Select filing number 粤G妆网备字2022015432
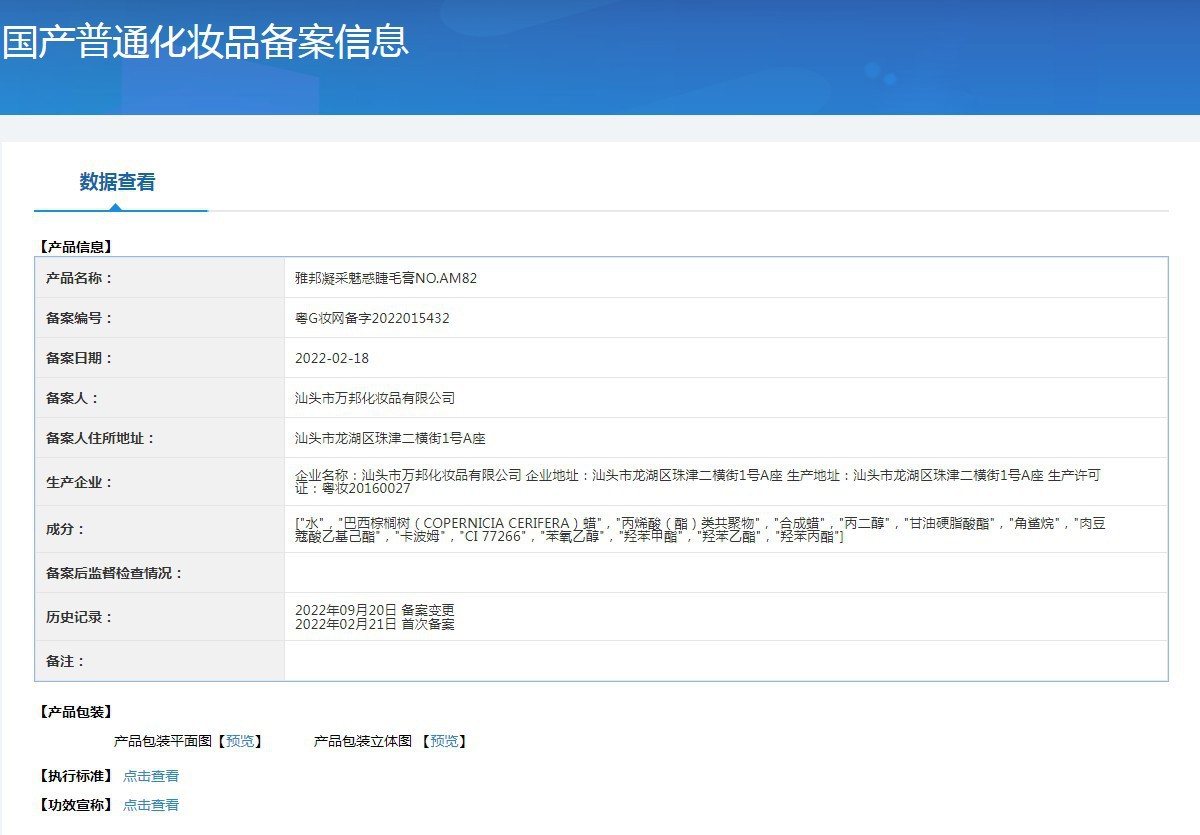Viewport: 1200px width, 835px height. [x=372, y=318]
